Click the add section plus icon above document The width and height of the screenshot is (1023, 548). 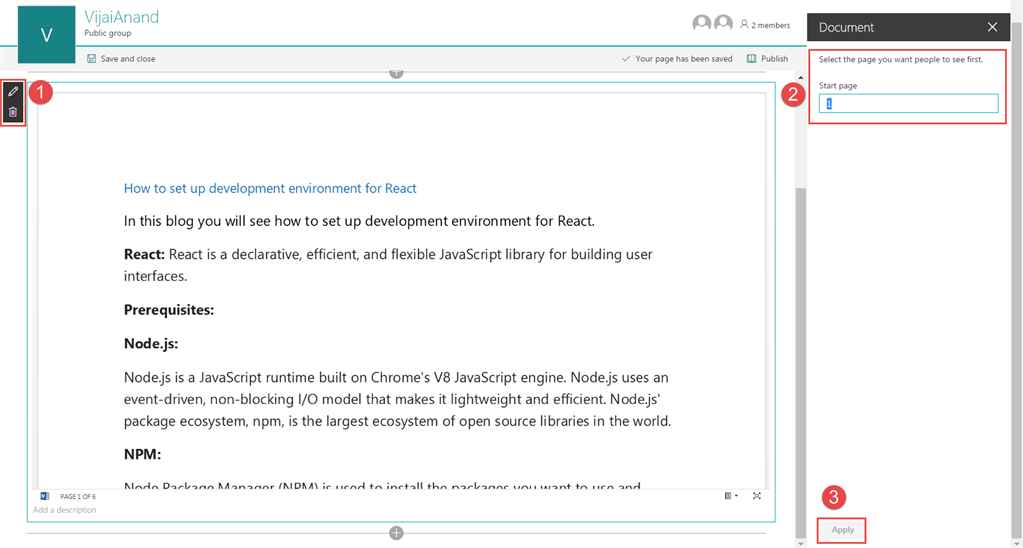(x=396, y=72)
